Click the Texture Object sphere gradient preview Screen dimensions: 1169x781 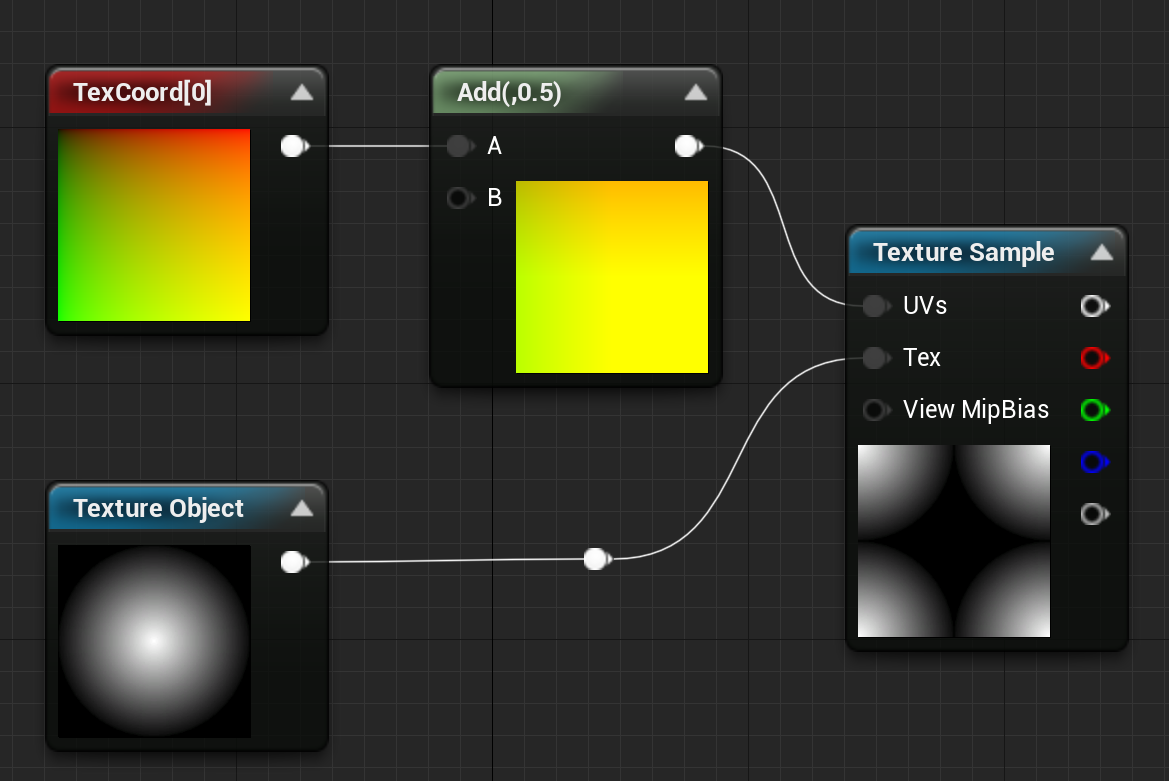pos(154,642)
